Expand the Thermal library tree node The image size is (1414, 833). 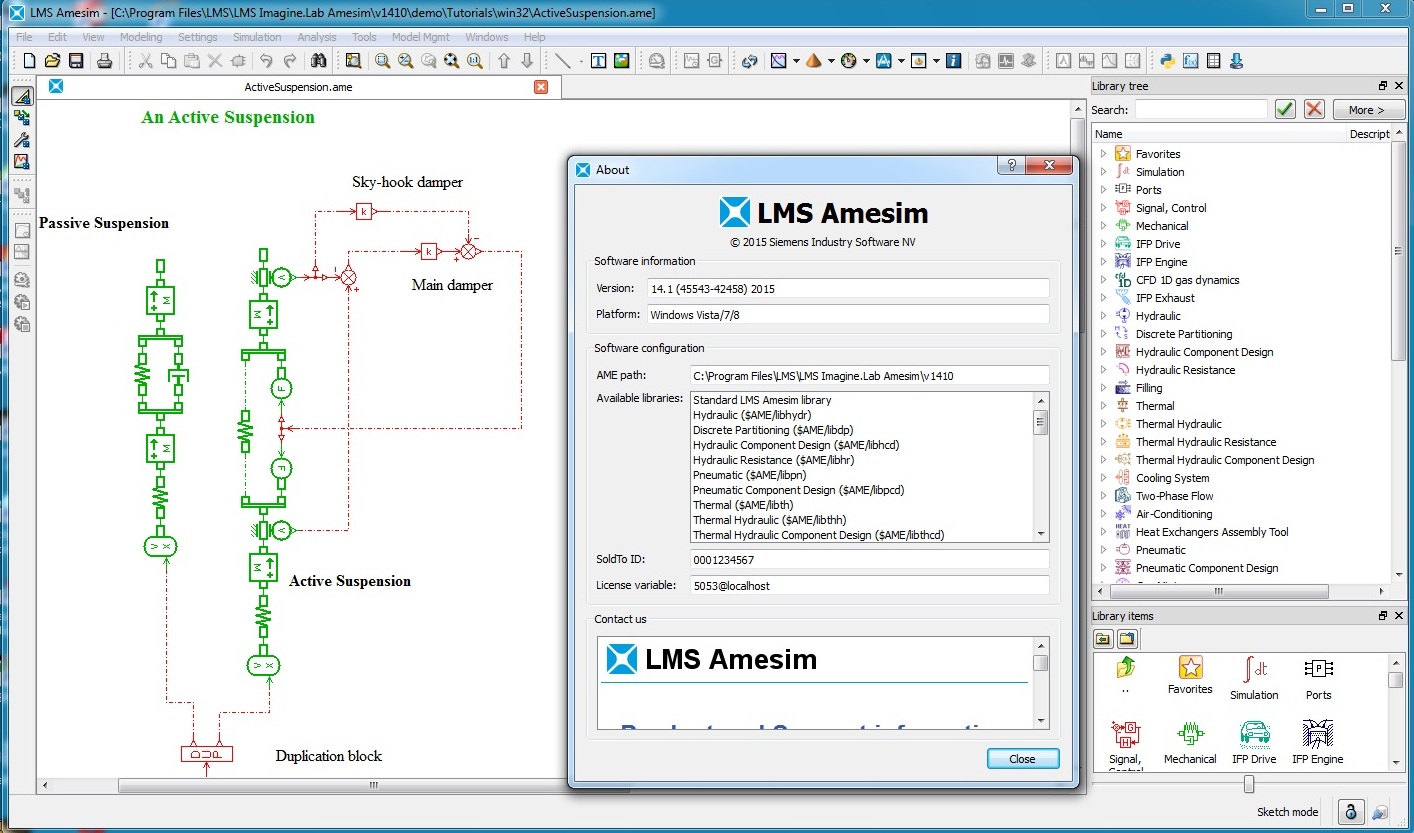coord(1103,406)
